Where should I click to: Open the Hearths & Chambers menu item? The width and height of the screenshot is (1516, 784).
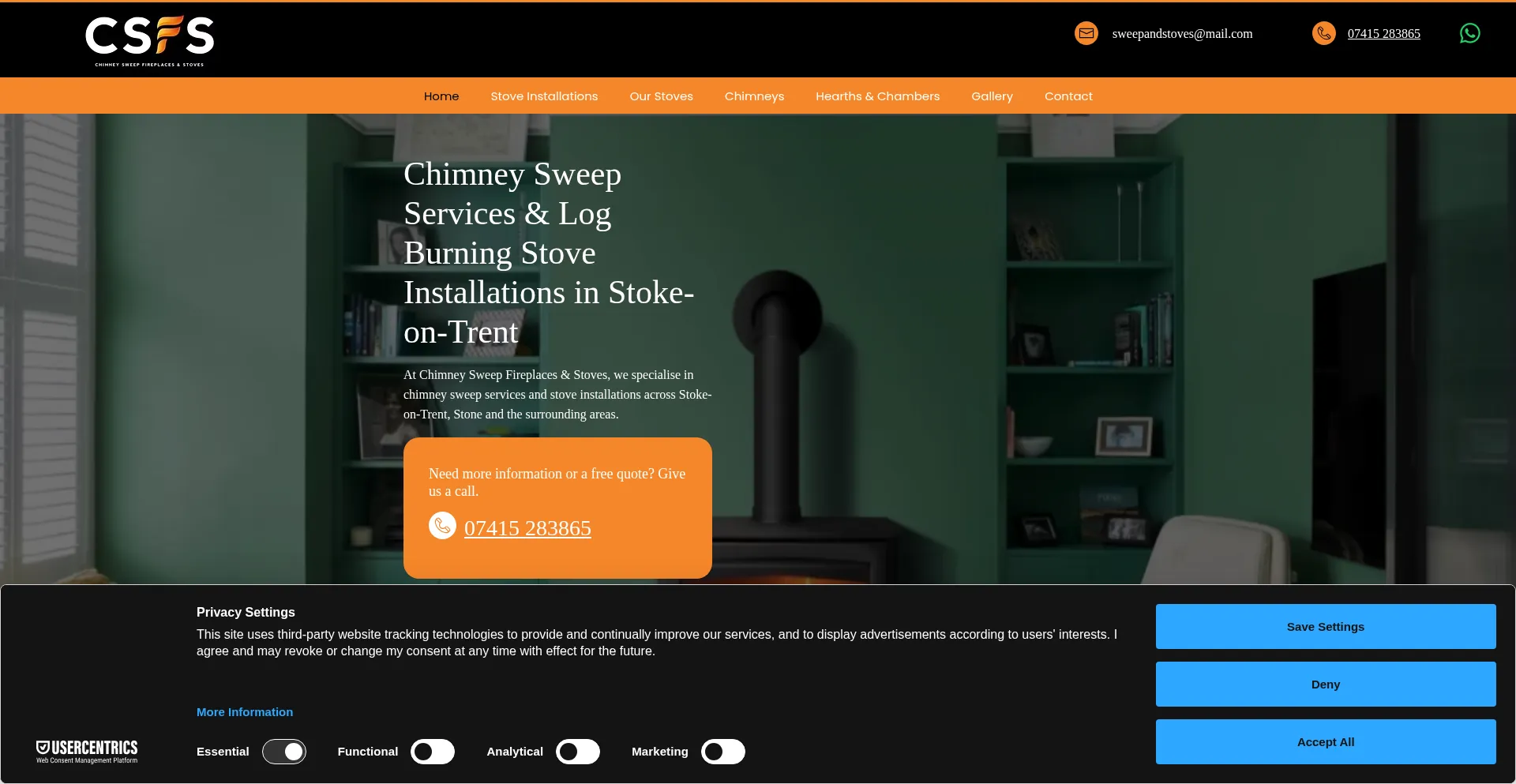pyautogui.click(x=877, y=96)
